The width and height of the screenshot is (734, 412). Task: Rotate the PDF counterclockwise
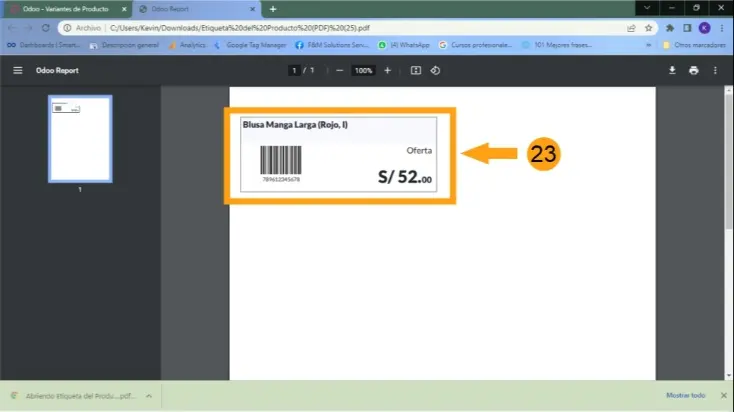pos(435,71)
